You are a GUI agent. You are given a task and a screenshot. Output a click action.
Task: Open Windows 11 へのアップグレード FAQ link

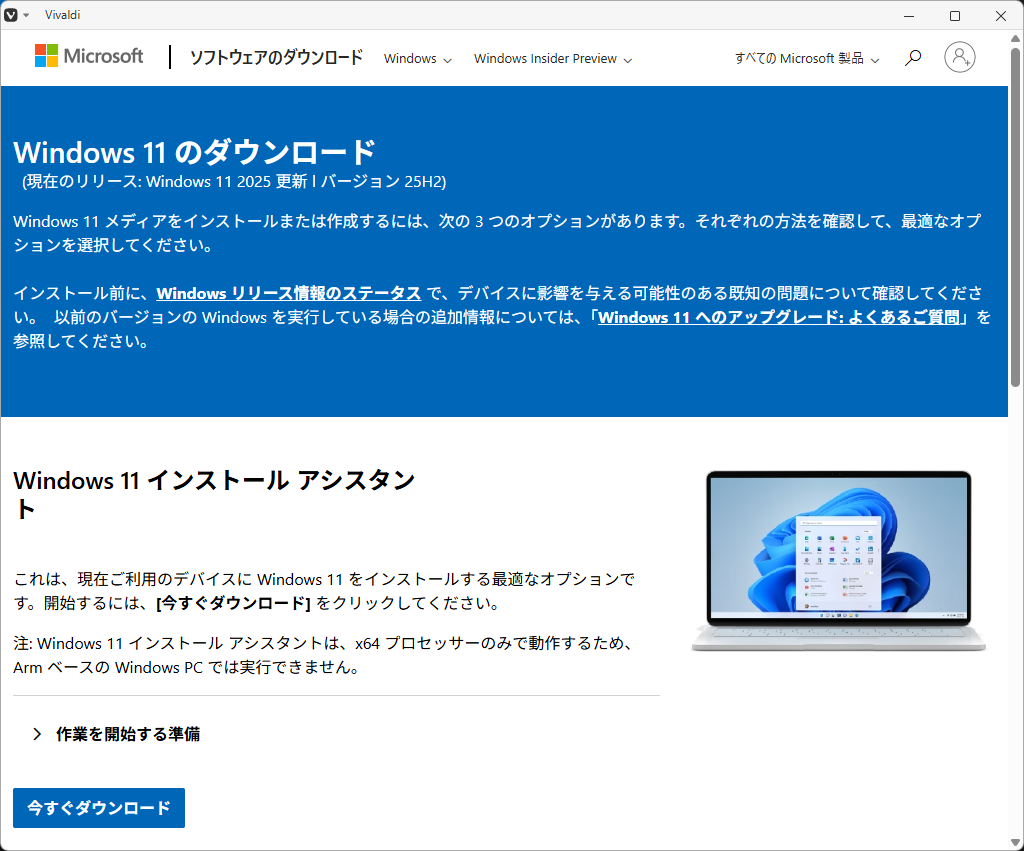[x=778, y=317]
